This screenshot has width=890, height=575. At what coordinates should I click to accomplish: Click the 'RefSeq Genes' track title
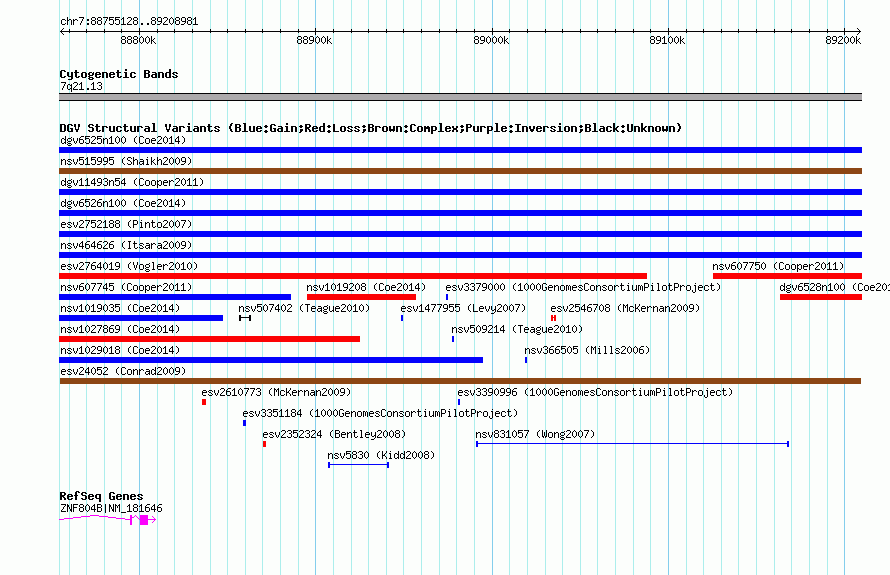(x=101, y=496)
